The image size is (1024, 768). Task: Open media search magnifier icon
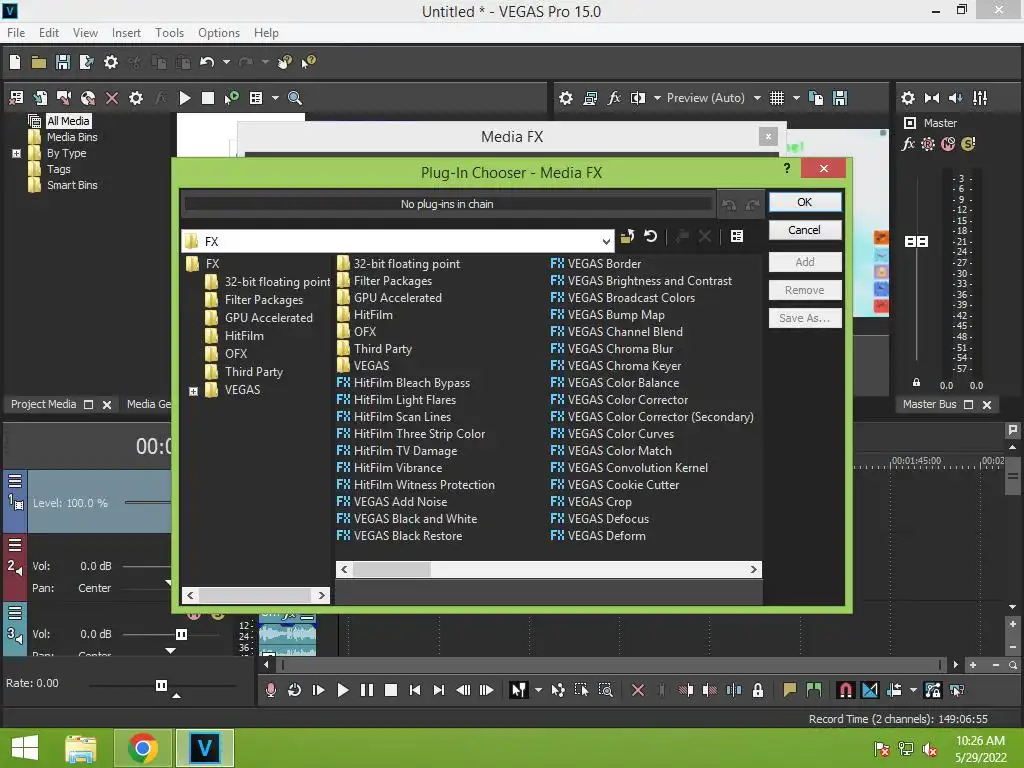pos(295,98)
